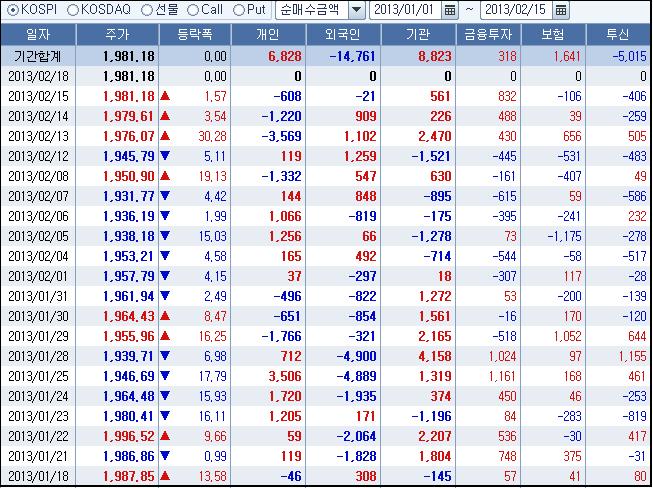Click the 주가 column header

pyautogui.click(x=117, y=35)
